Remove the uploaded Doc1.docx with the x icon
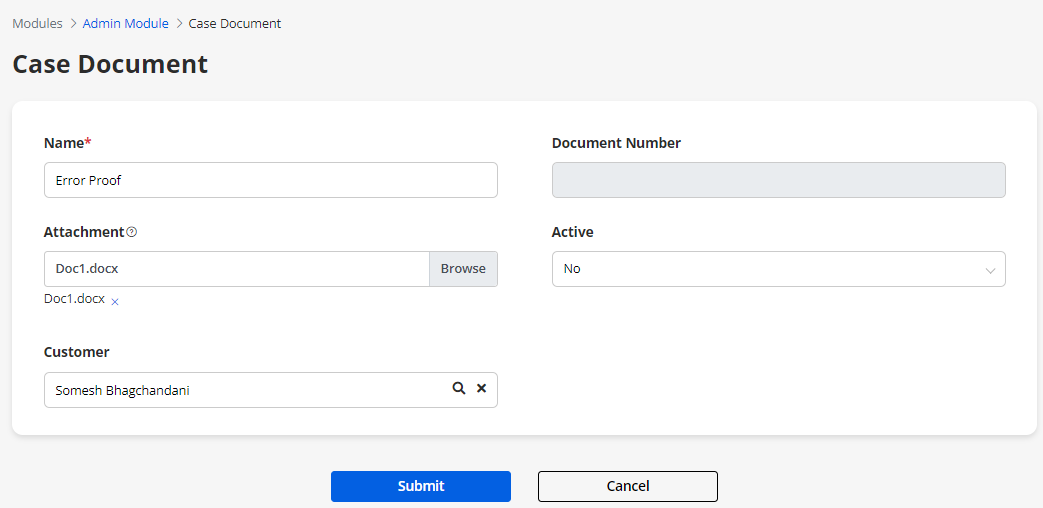The width and height of the screenshot is (1043, 508). (115, 301)
